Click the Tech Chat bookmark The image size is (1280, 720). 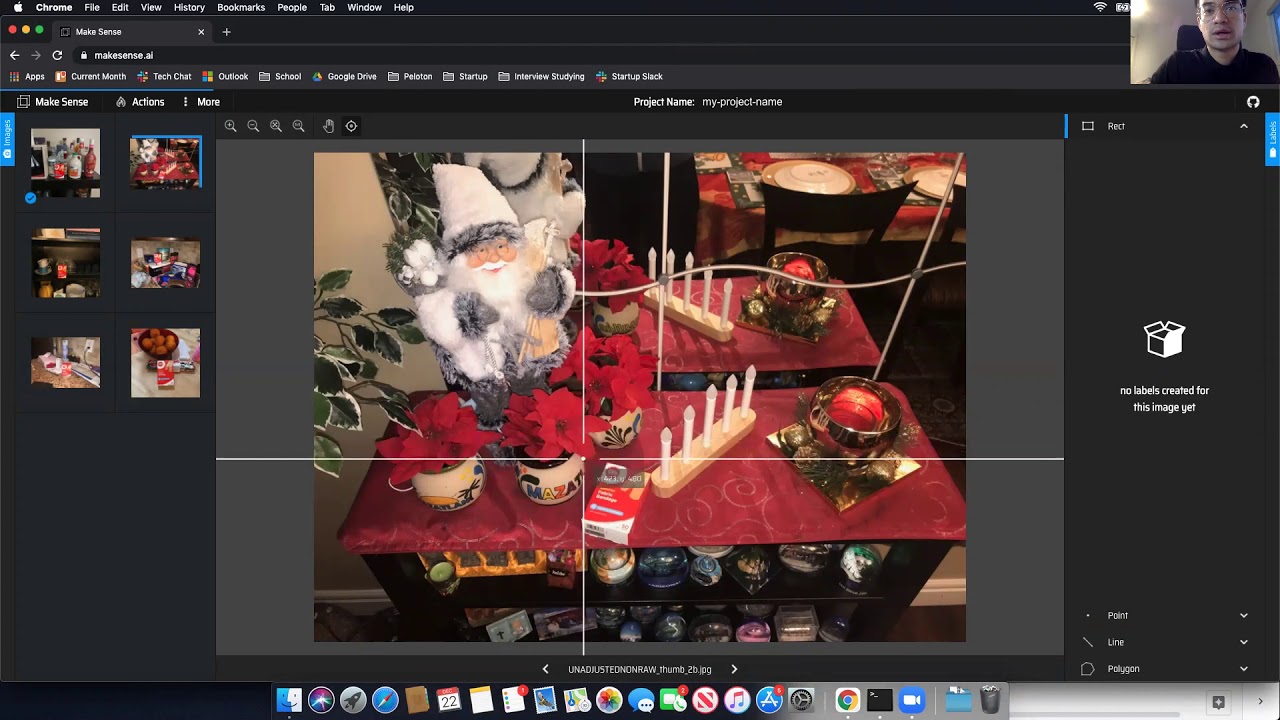[164, 76]
